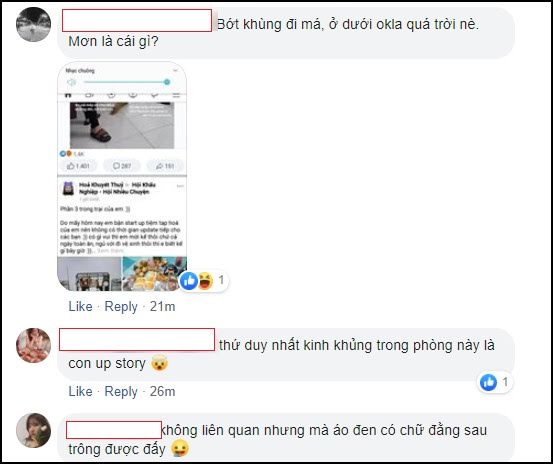
Task: Open the third commenter's avatar
Action: pos(34,431)
